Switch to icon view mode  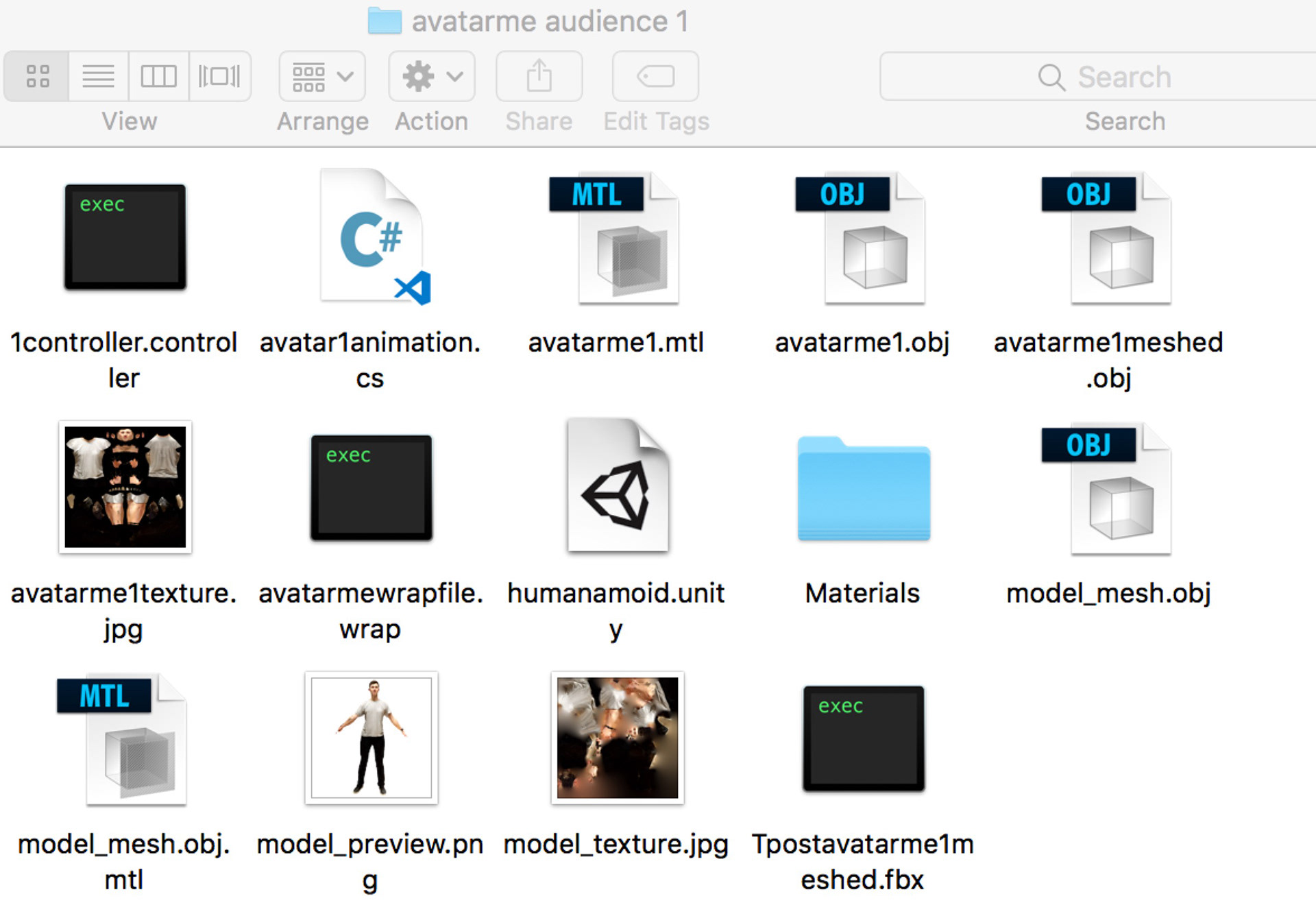37,76
